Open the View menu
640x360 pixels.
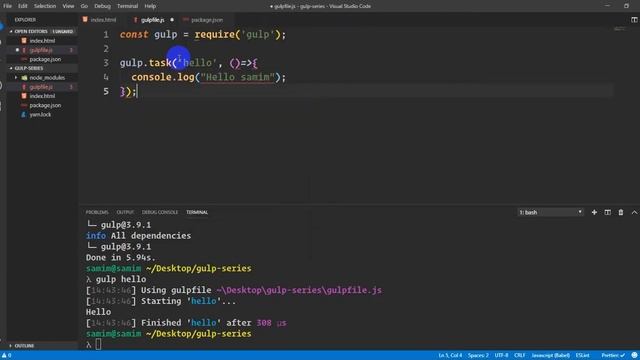click(x=68, y=6)
